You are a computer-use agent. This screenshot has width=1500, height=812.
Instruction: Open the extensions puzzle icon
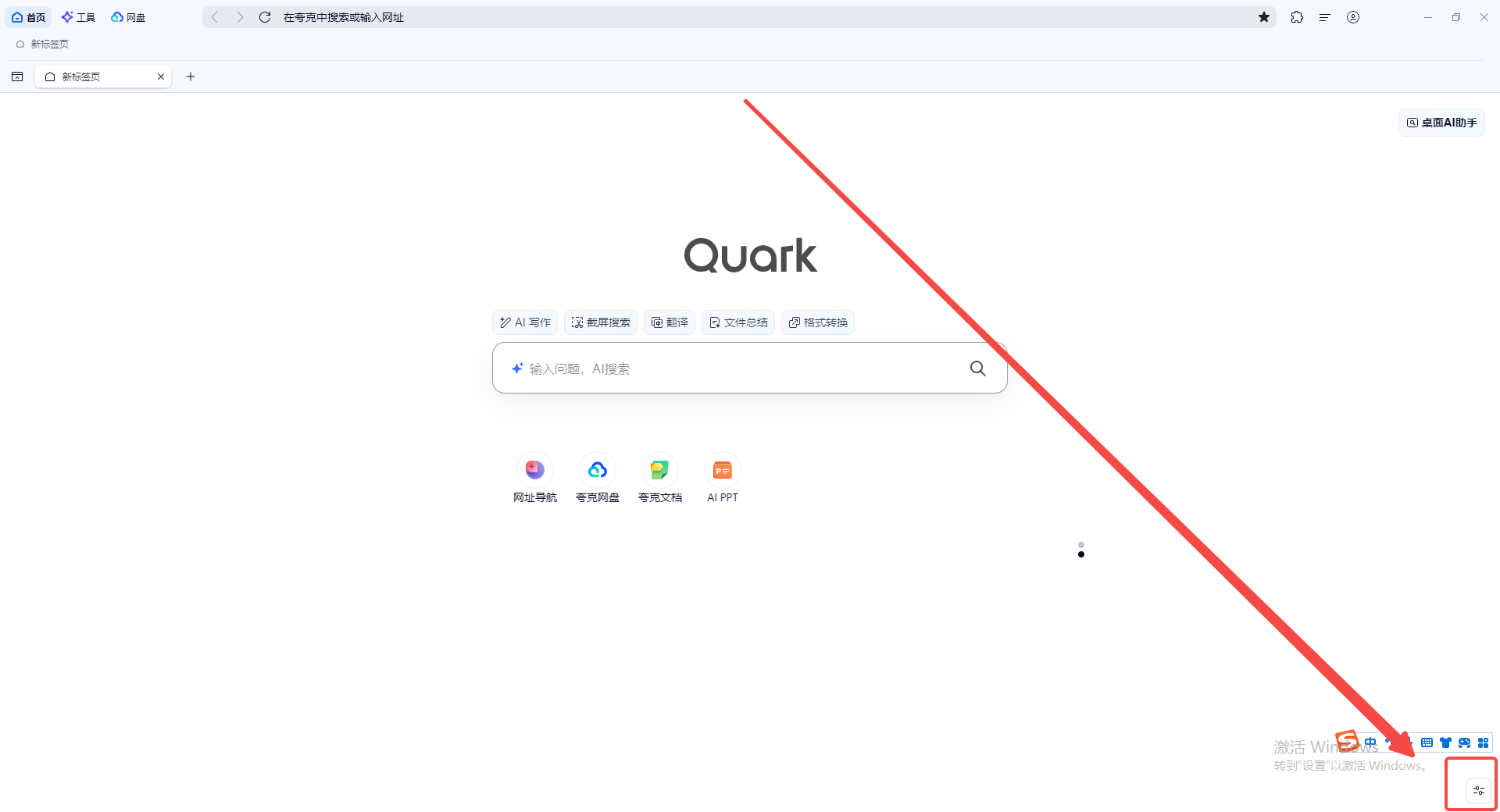pyautogui.click(x=1297, y=17)
